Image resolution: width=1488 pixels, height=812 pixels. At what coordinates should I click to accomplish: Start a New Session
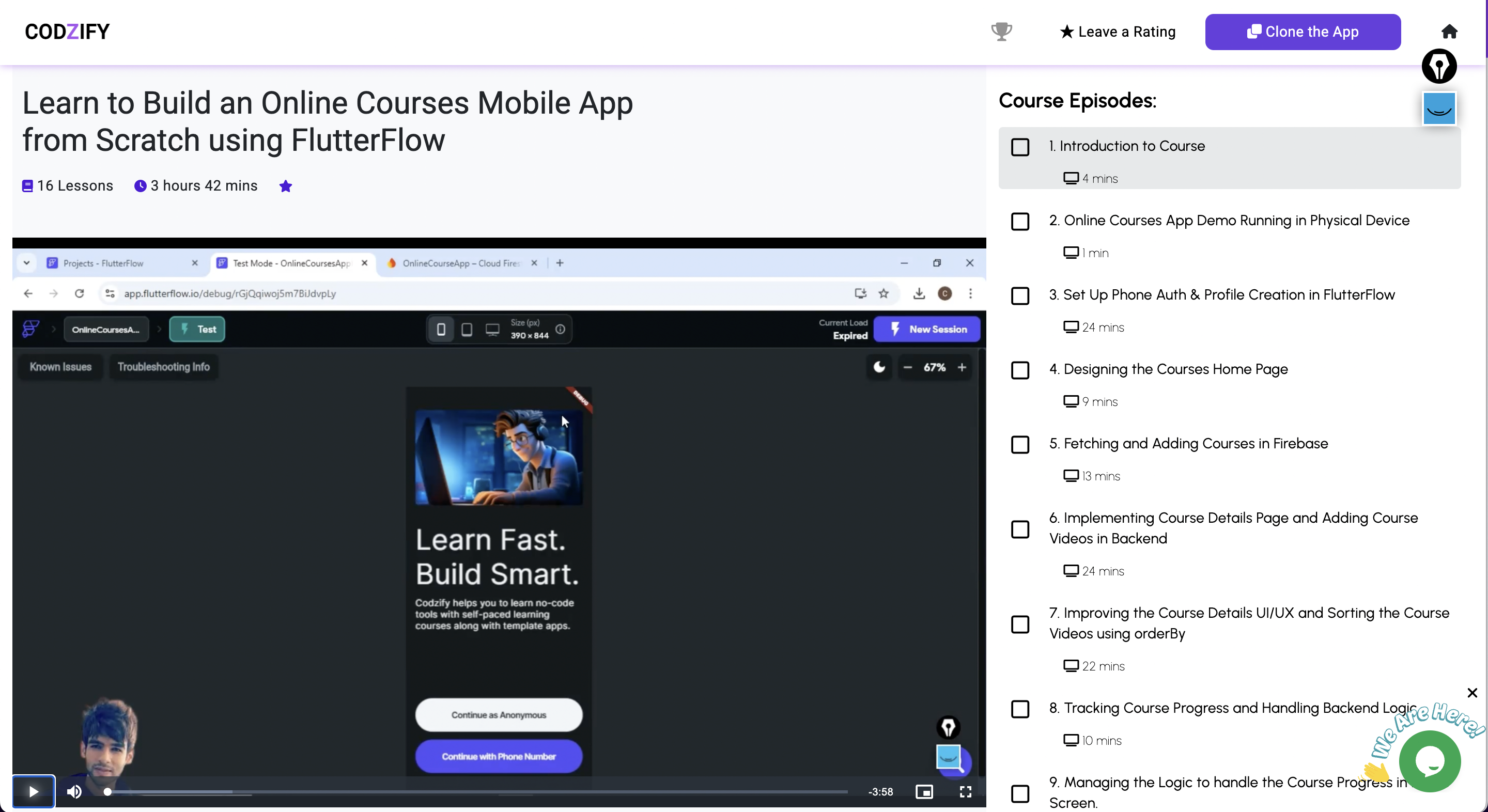coord(926,329)
